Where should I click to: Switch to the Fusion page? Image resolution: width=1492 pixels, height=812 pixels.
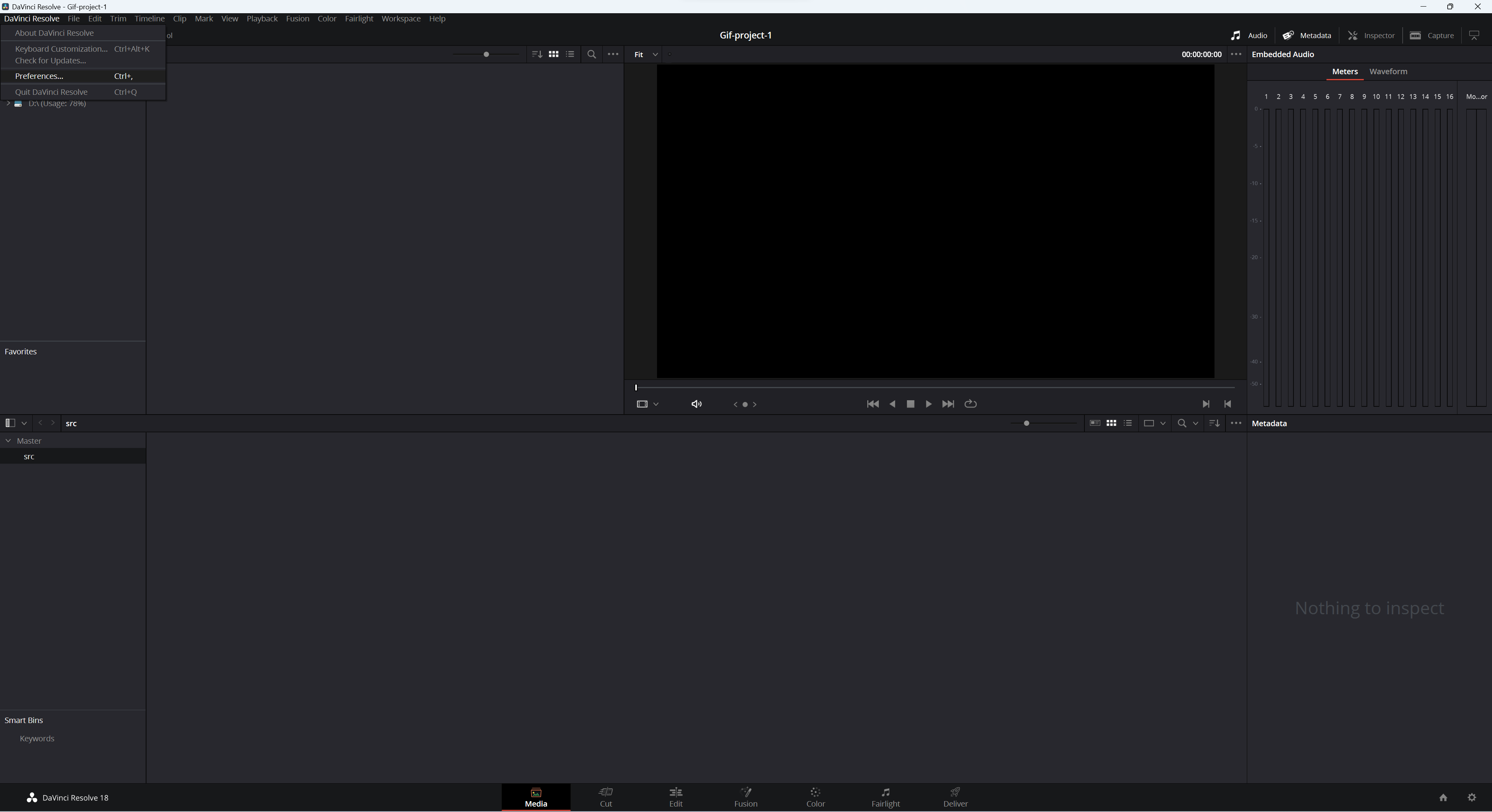click(746, 797)
